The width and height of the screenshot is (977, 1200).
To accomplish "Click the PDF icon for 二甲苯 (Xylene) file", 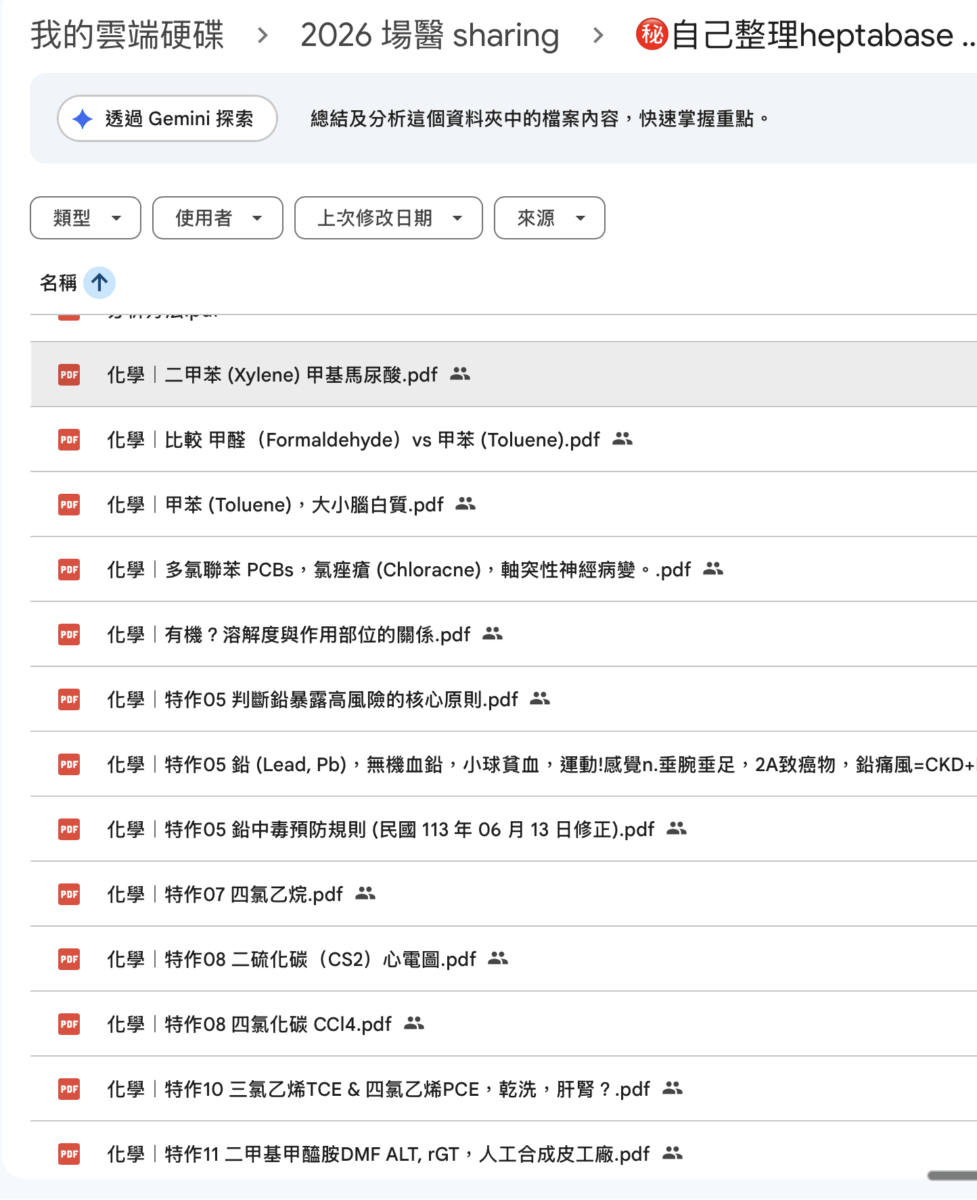I will tap(68, 374).
